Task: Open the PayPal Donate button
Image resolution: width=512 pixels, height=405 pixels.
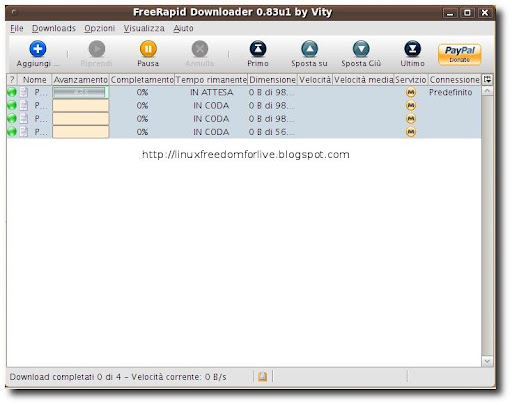Action: tap(459, 54)
